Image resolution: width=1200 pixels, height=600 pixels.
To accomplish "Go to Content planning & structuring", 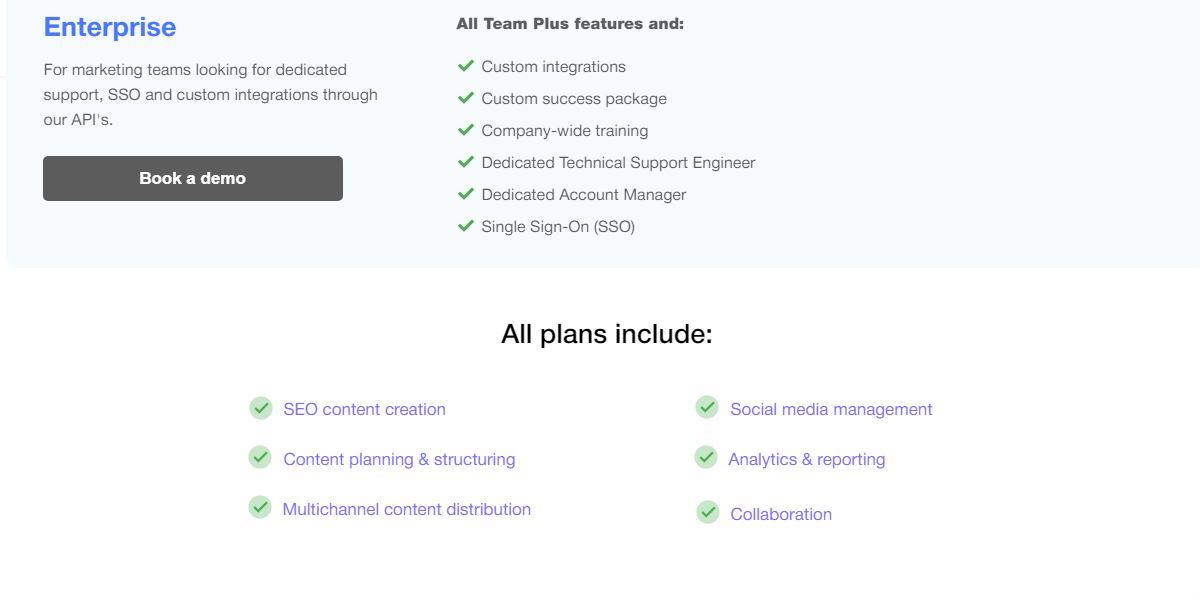I will point(399,459).
